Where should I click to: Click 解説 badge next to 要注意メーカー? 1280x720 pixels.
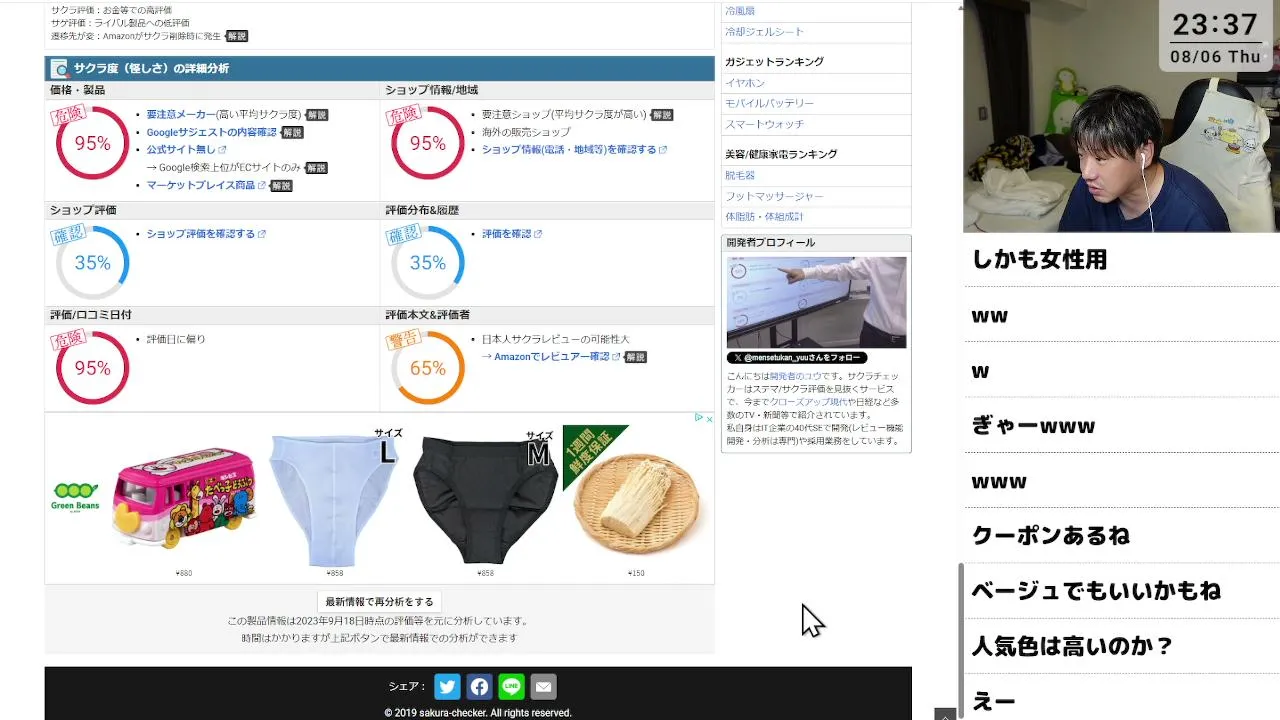(x=317, y=115)
